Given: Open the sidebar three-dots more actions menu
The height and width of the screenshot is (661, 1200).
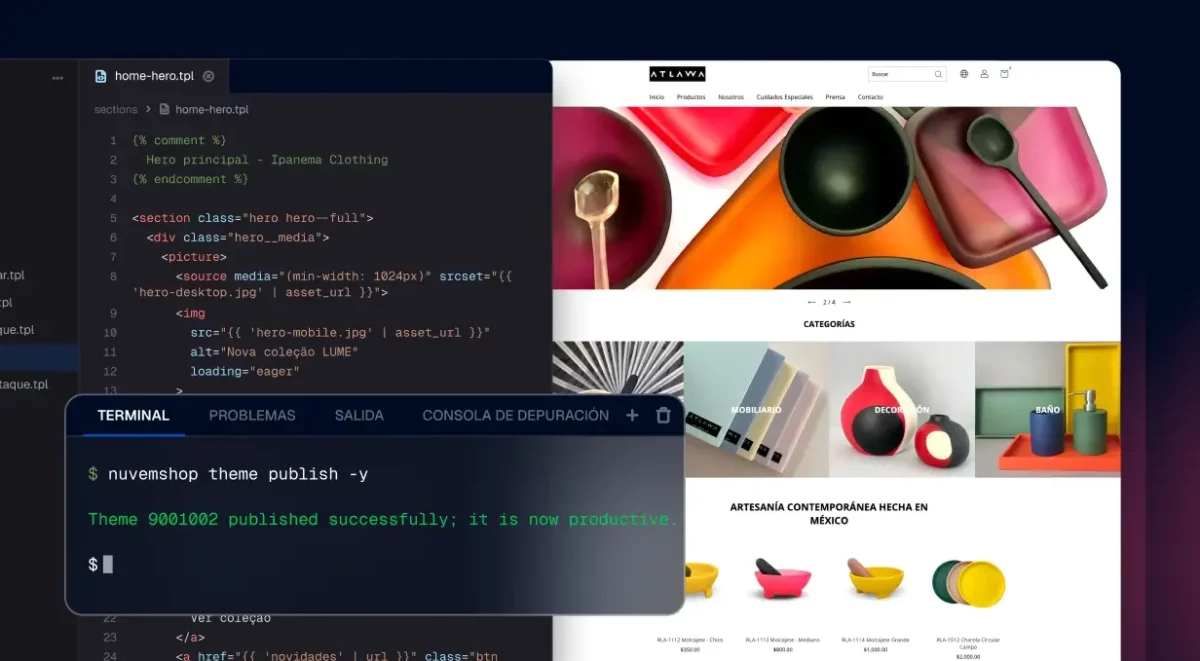Looking at the screenshot, I should point(58,77).
